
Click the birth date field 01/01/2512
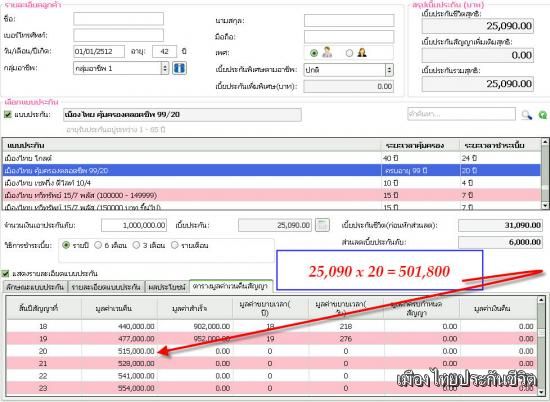click(x=99, y=51)
